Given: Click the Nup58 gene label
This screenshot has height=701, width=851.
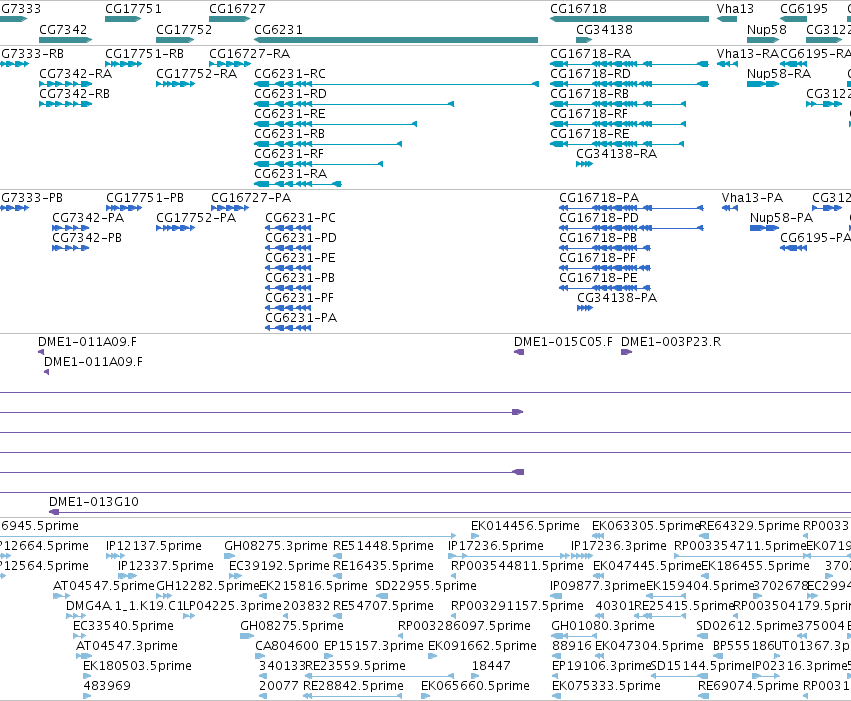Looking at the screenshot, I should pos(766,29).
